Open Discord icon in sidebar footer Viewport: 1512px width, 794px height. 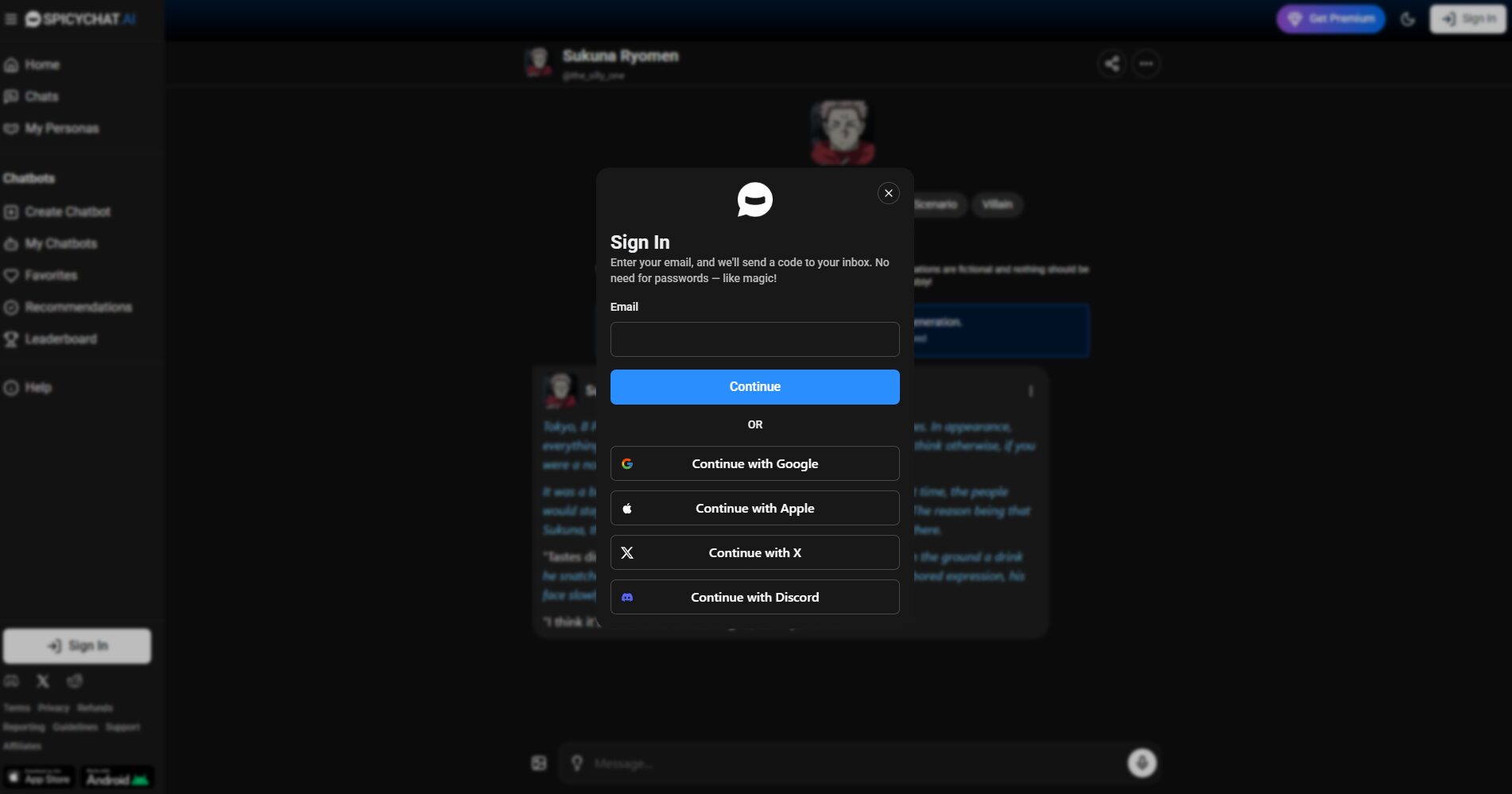[x=12, y=681]
